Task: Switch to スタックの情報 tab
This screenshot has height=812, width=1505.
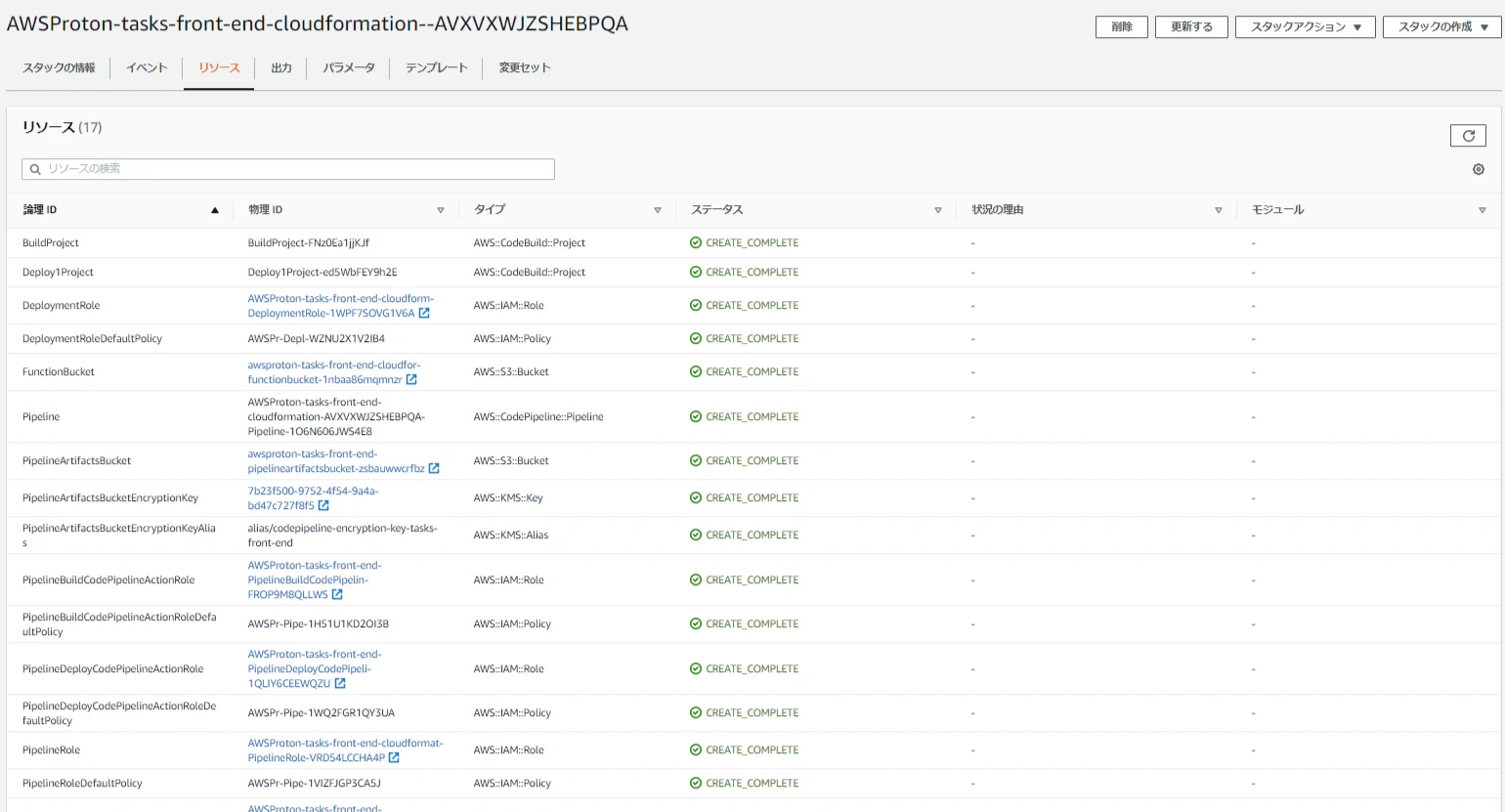Action: [x=59, y=68]
